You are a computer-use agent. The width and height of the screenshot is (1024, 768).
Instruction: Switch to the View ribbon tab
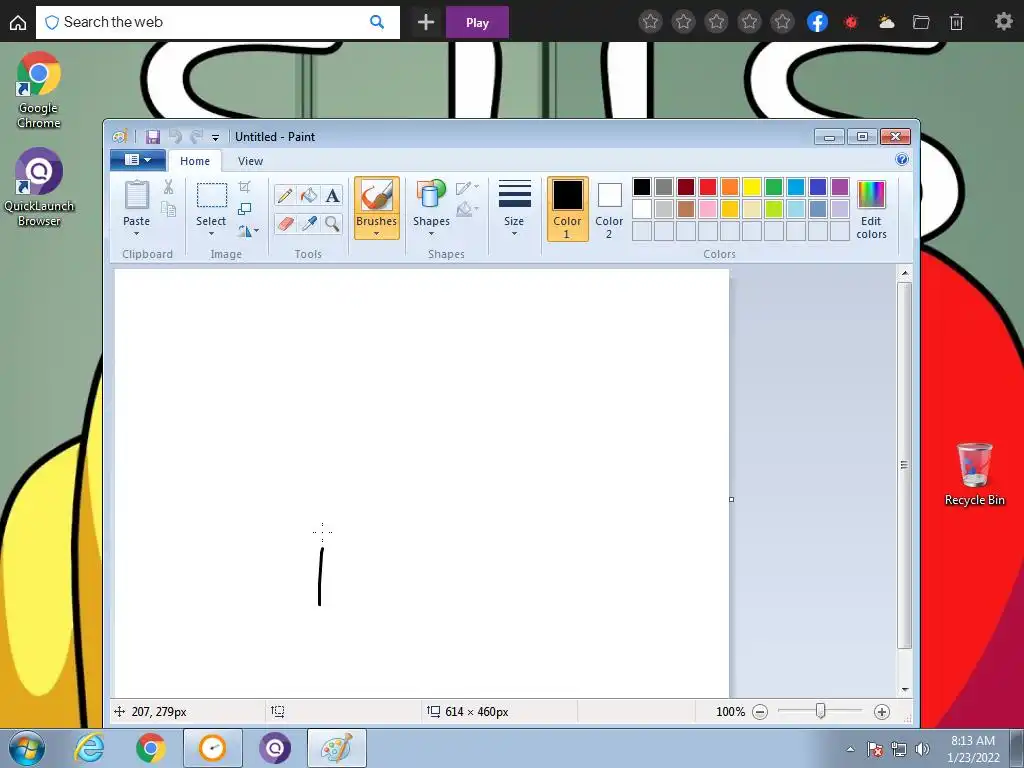click(x=250, y=161)
